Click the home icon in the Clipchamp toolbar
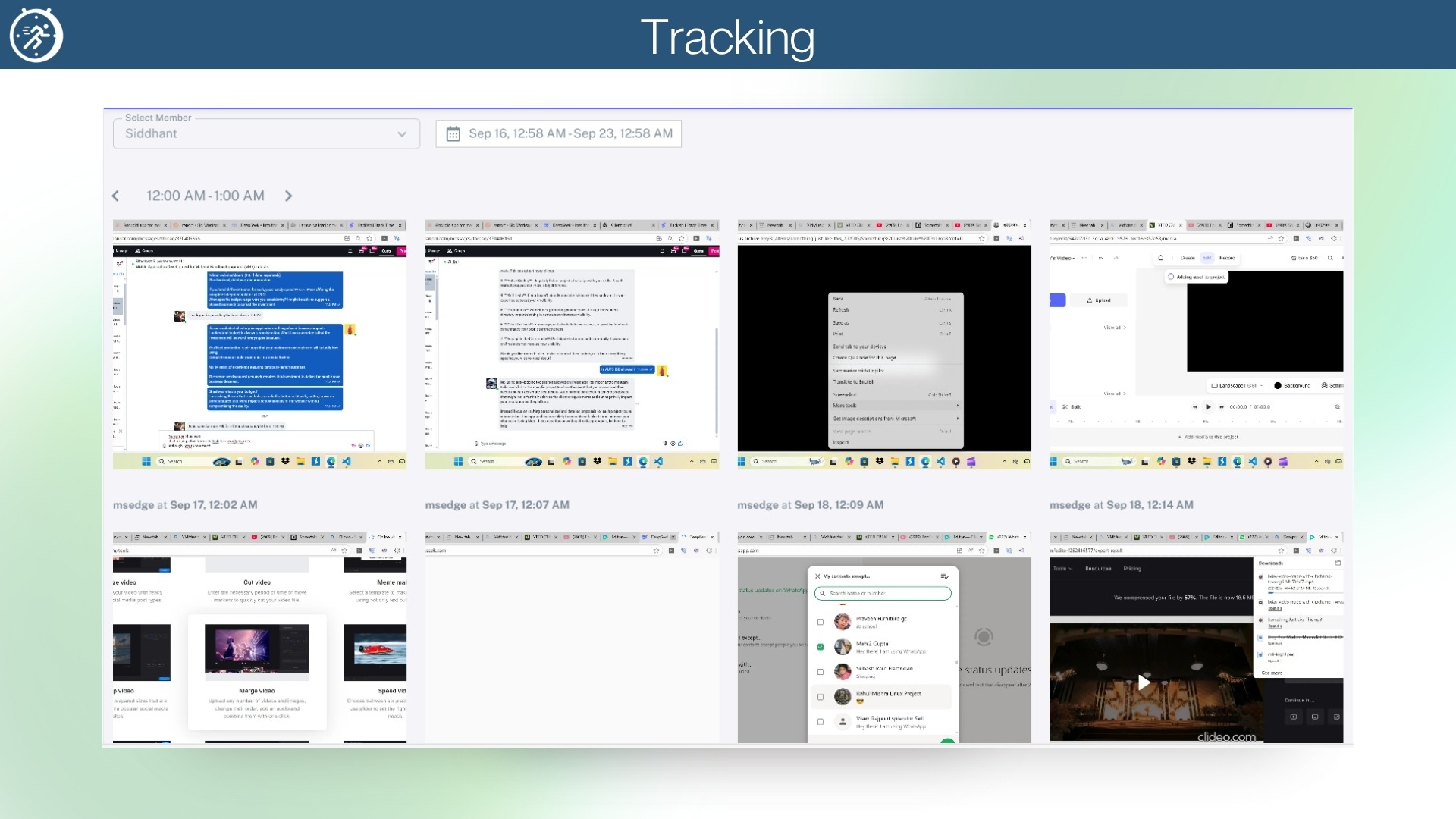 [1161, 258]
